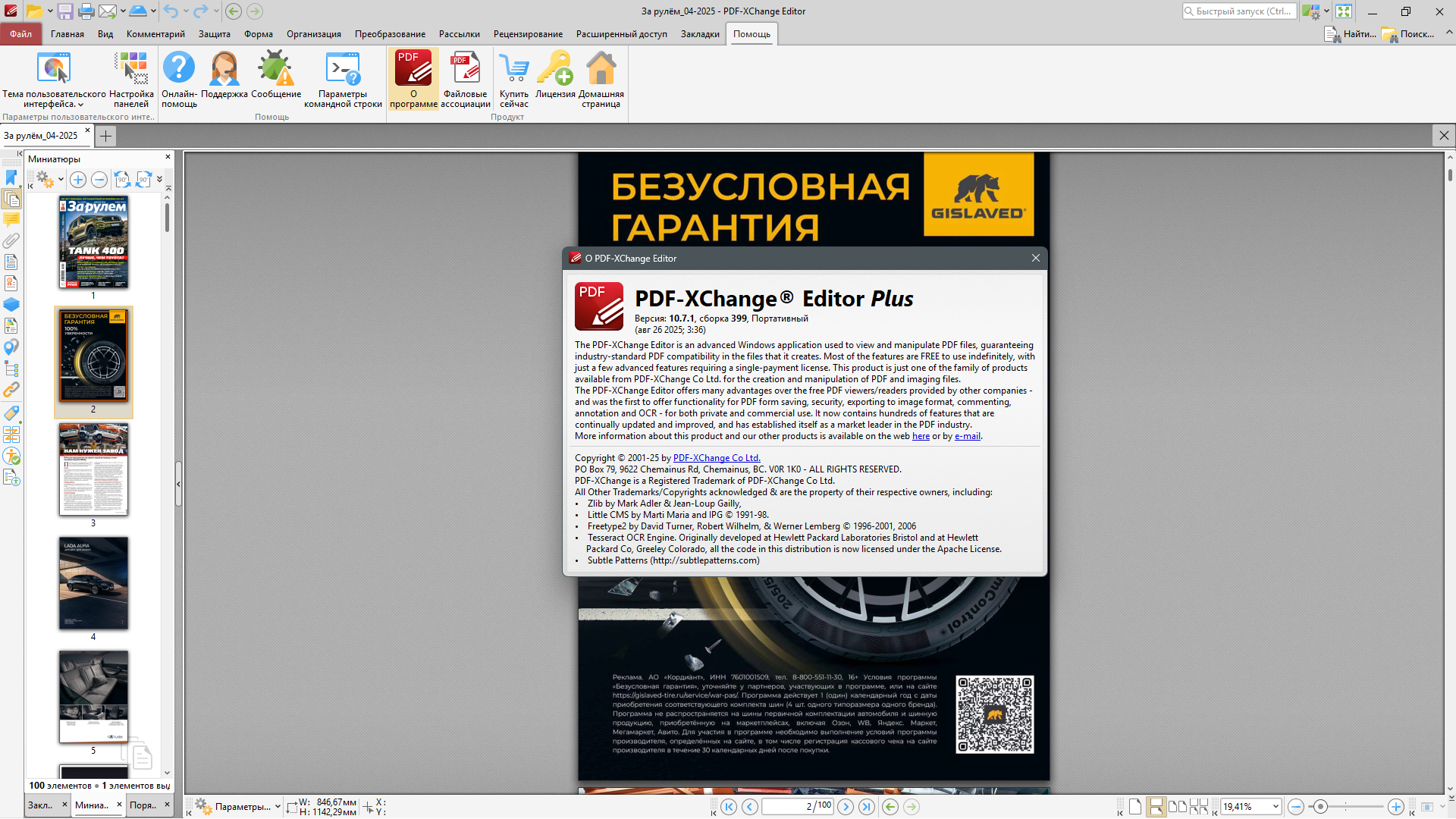Click the page number input field

pos(797,806)
